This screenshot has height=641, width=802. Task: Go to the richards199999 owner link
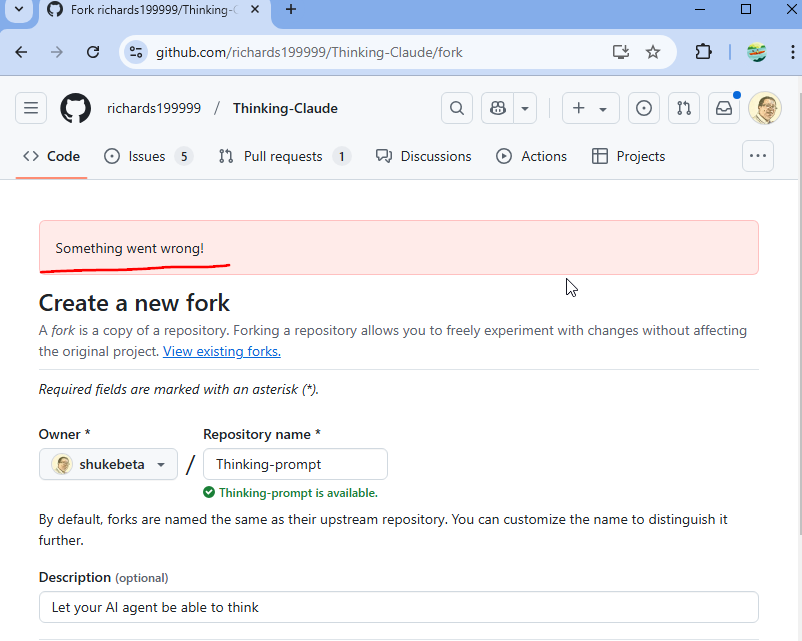point(154,108)
